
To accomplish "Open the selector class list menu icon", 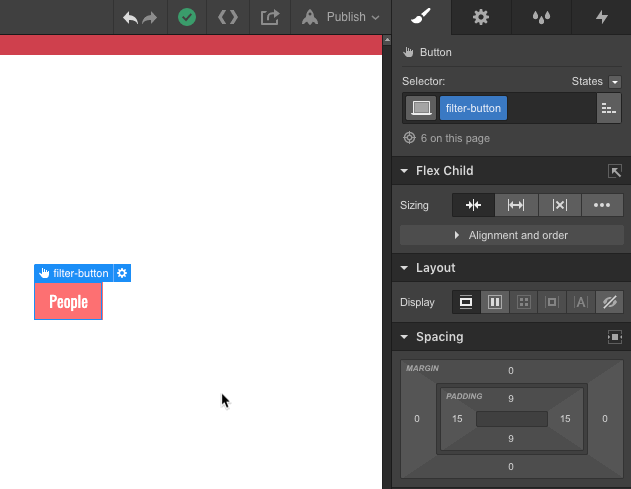I will point(608,108).
